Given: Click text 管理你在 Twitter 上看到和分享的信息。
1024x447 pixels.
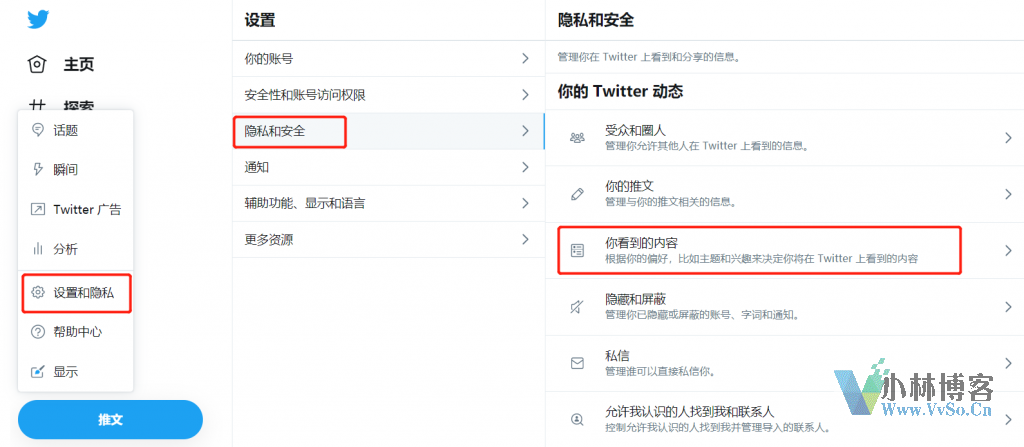Looking at the screenshot, I should point(648,57).
